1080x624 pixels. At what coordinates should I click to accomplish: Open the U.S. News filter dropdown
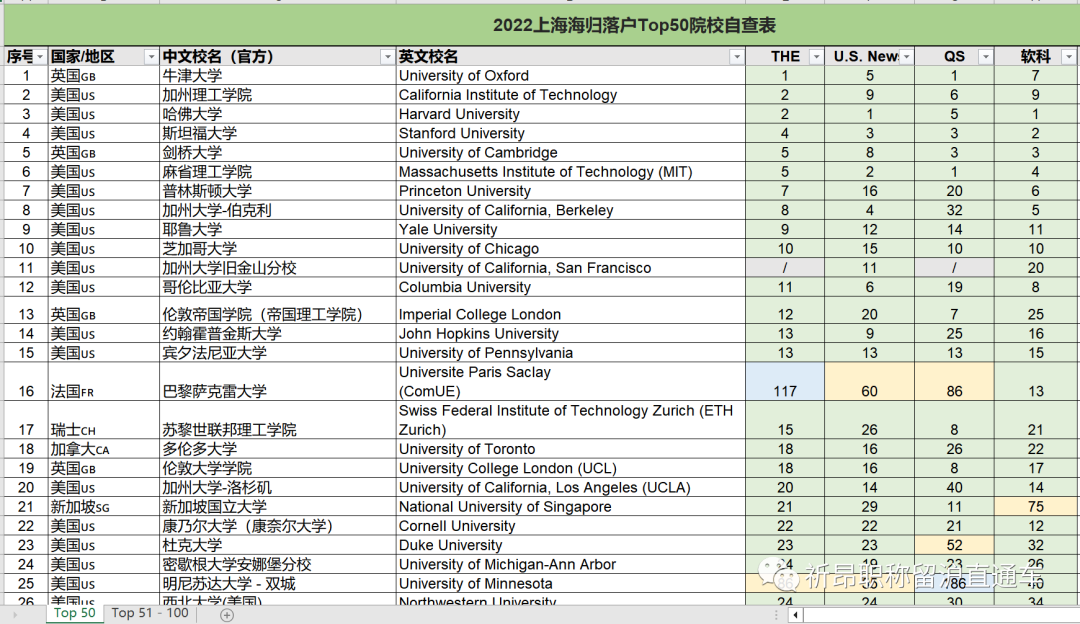point(906,57)
